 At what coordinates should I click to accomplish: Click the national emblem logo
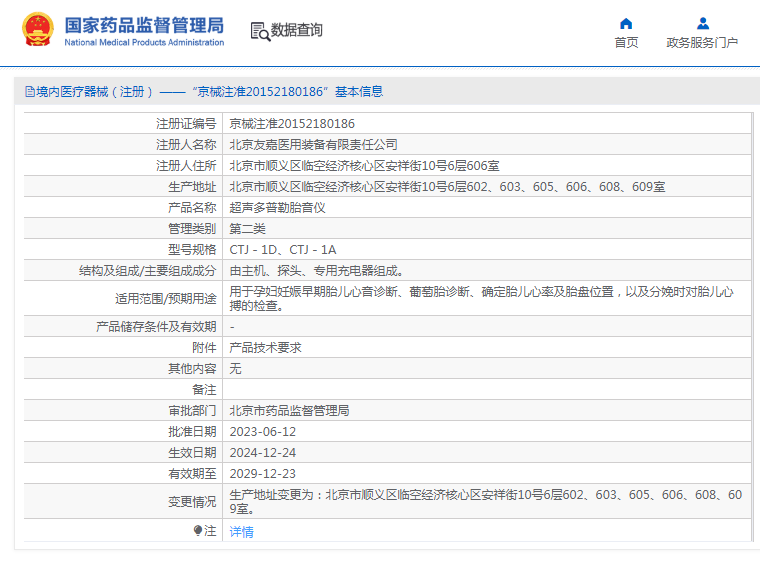[x=37, y=30]
